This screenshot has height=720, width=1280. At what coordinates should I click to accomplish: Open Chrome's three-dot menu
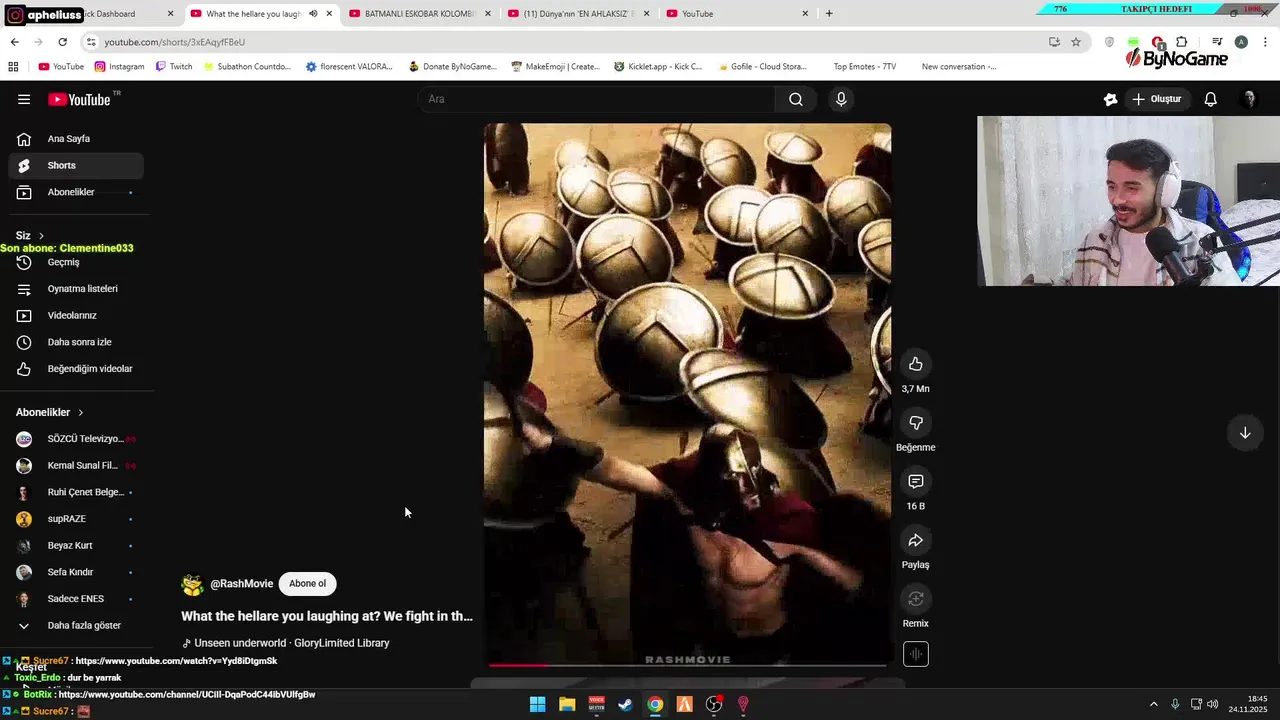pyautogui.click(x=1265, y=42)
